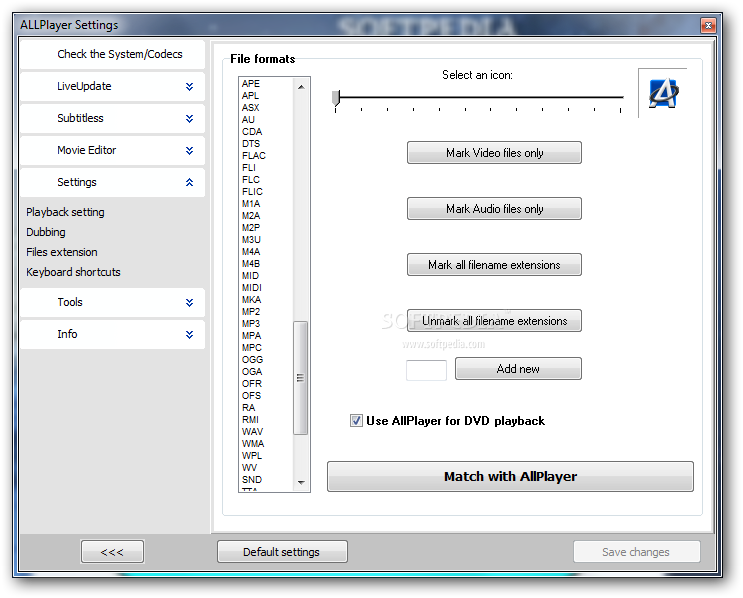
Task: Click Match with AllPlayer button
Action: (x=510, y=476)
